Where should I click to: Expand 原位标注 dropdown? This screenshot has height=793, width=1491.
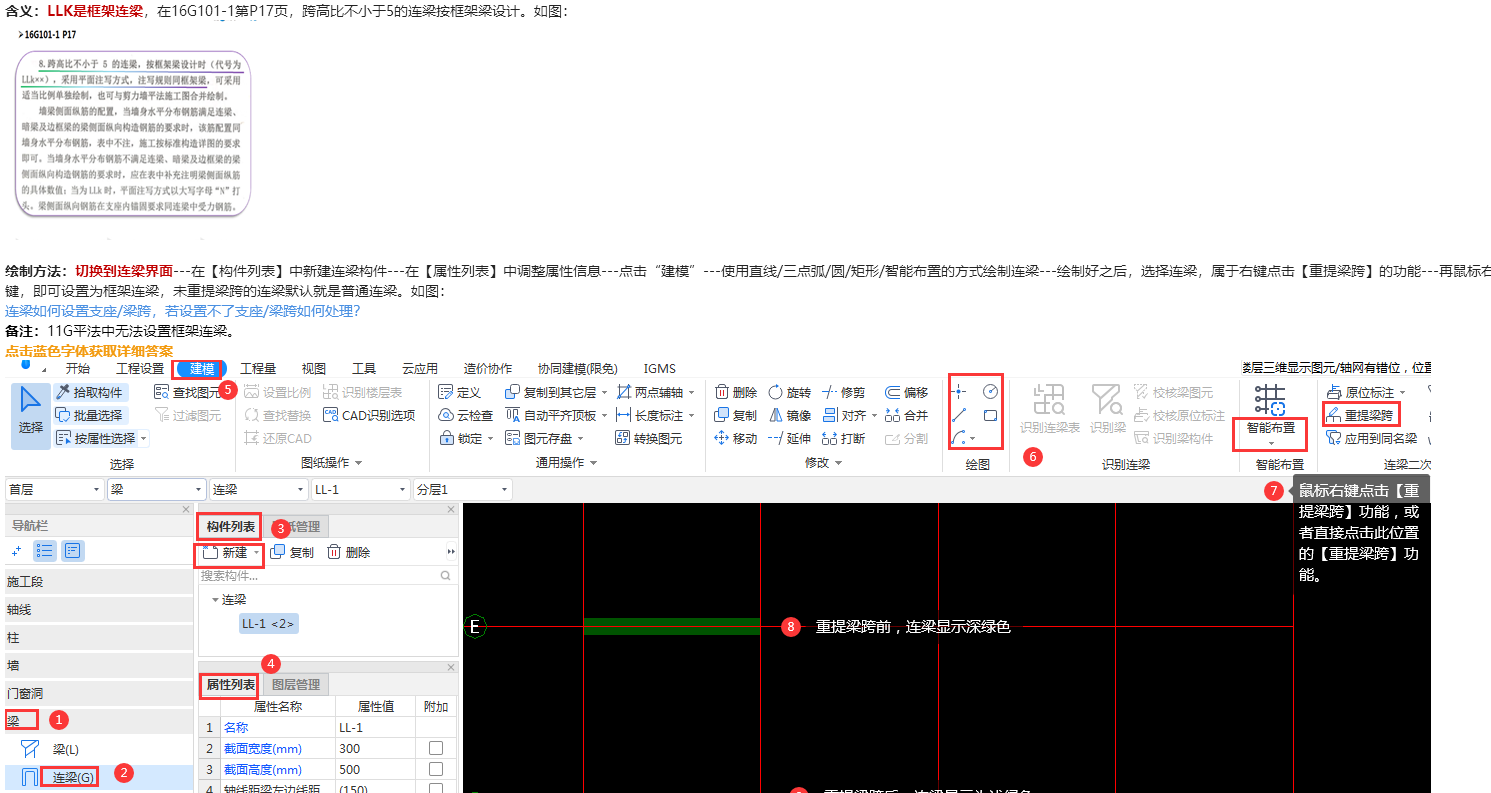1402,392
